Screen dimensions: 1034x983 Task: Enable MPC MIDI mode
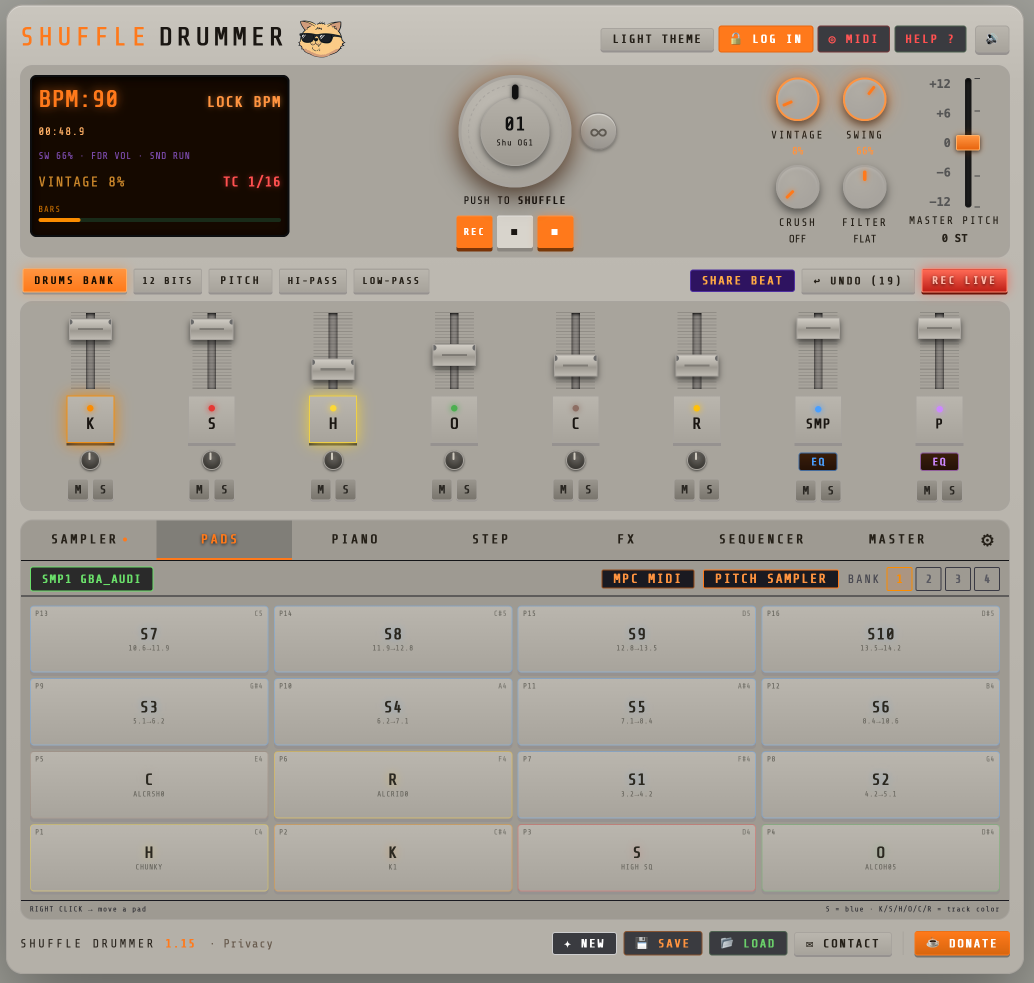point(648,579)
